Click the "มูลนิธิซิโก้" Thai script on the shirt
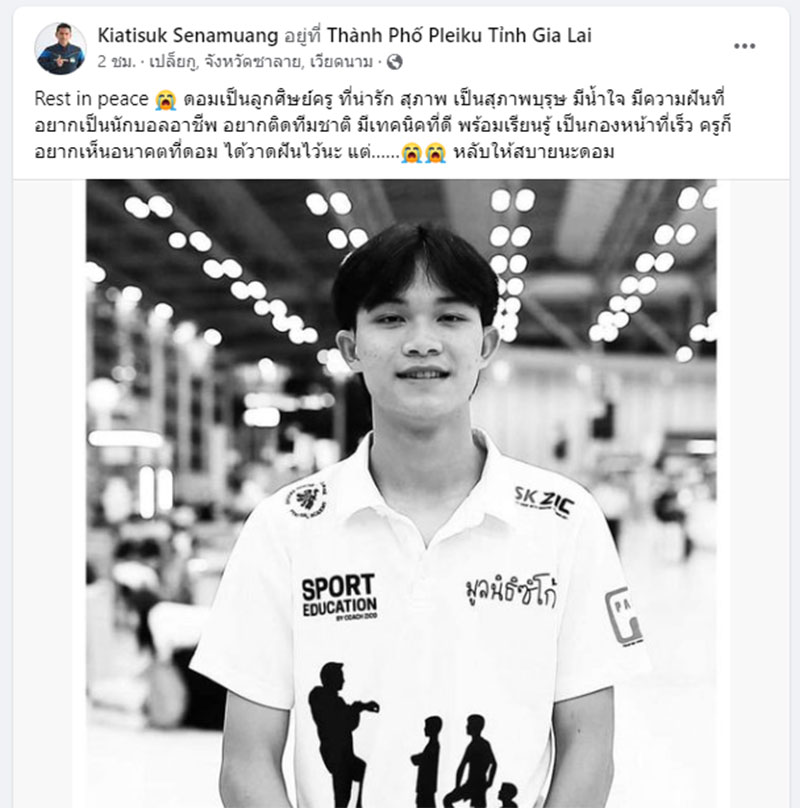The width and height of the screenshot is (800, 808). (510, 591)
